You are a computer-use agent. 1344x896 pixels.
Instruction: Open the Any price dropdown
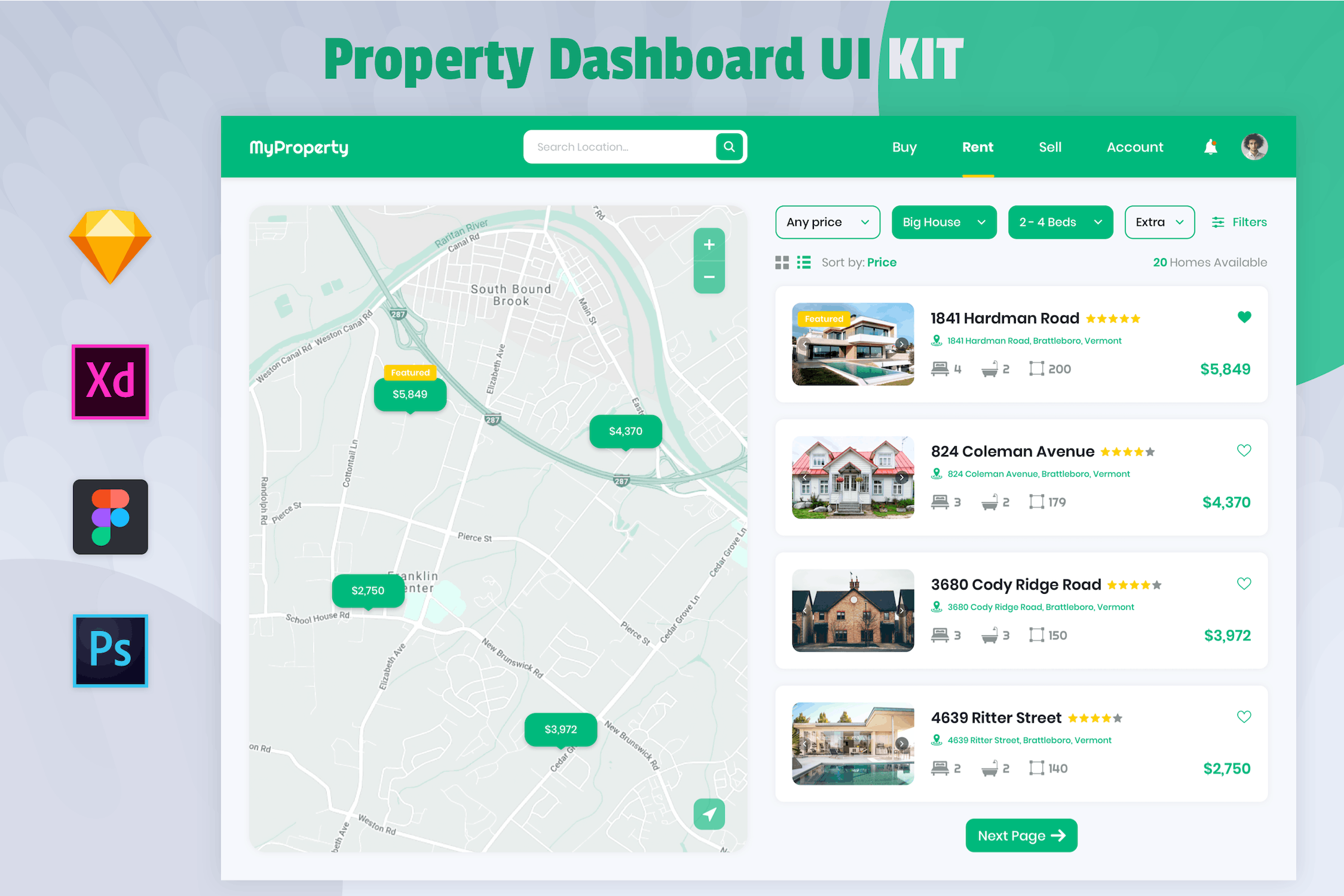(828, 222)
